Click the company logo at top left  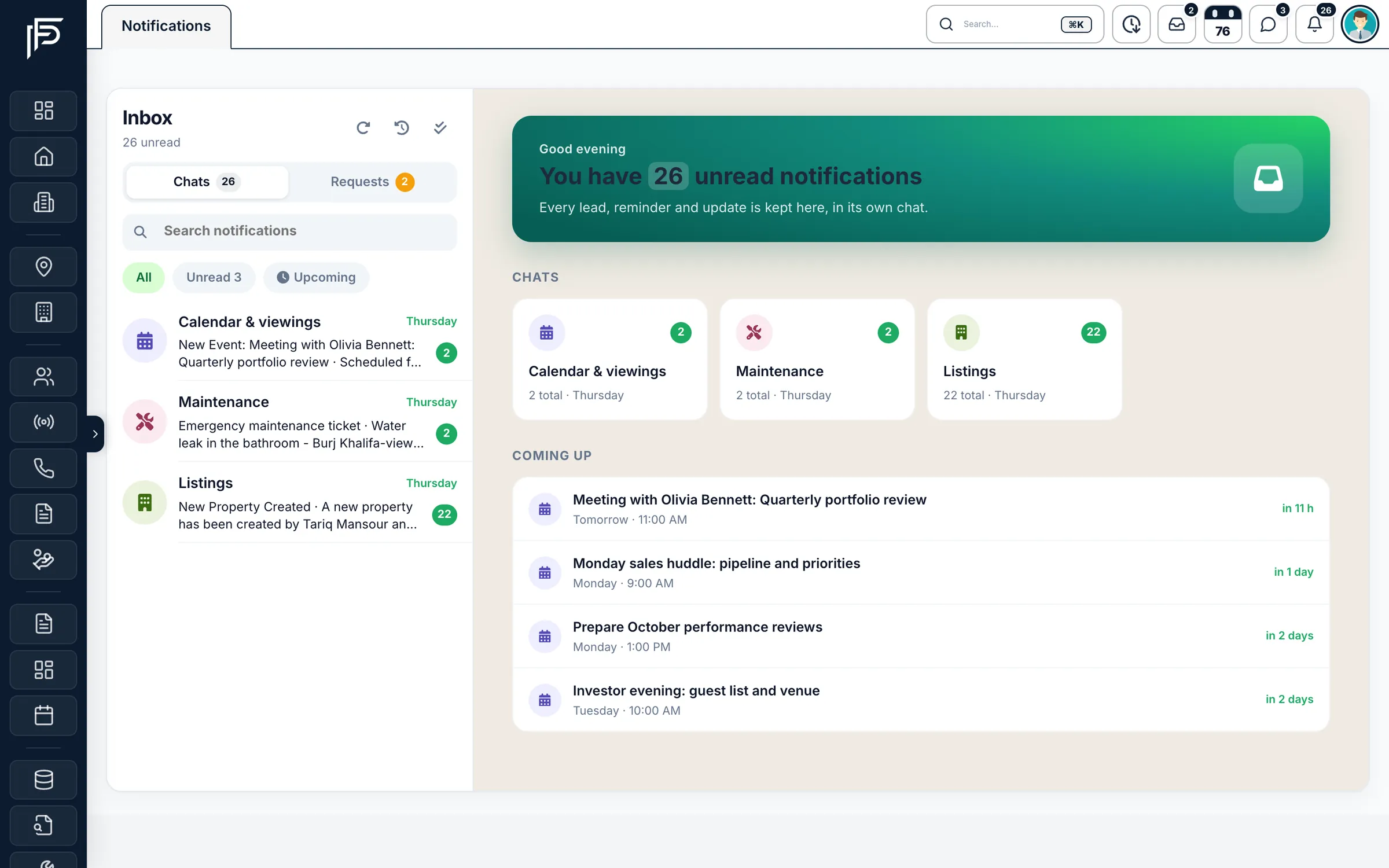tap(44, 37)
